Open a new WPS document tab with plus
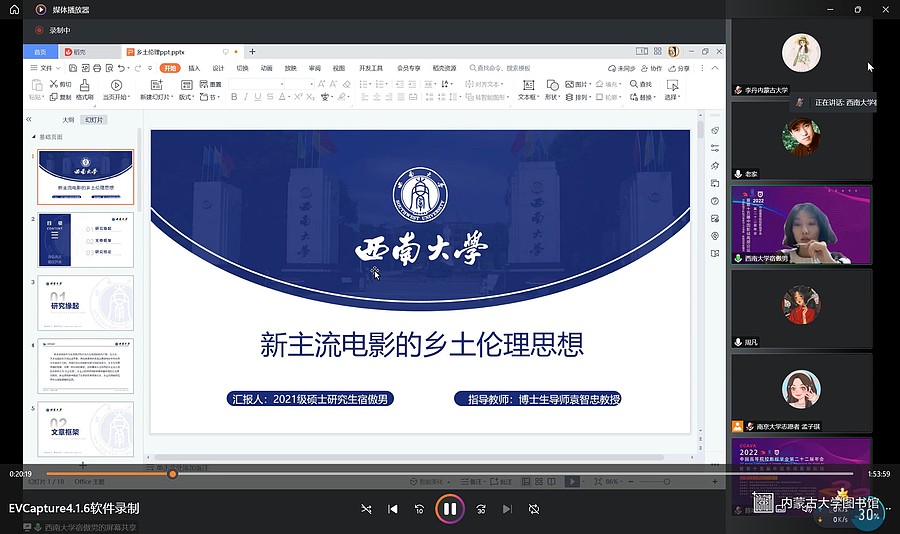Image resolution: width=900 pixels, height=534 pixels. point(252,52)
